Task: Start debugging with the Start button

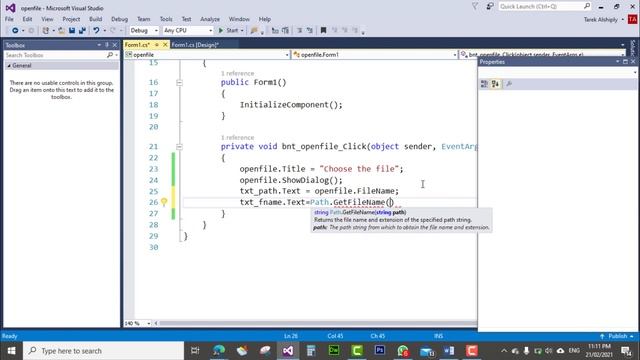Action: 228,31
